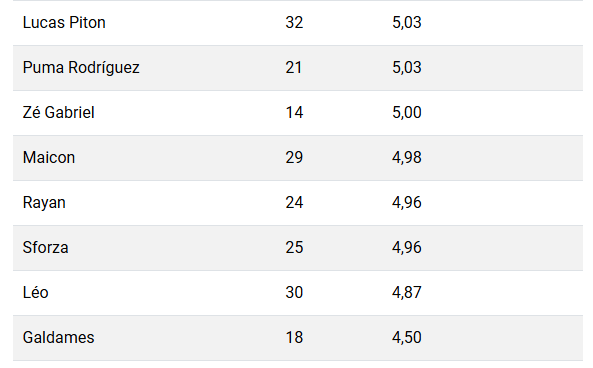Click the 4,50 rating for Galdames
Image resolution: width=593 pixels, height=368 pixels.
click(x=407, y=338)
